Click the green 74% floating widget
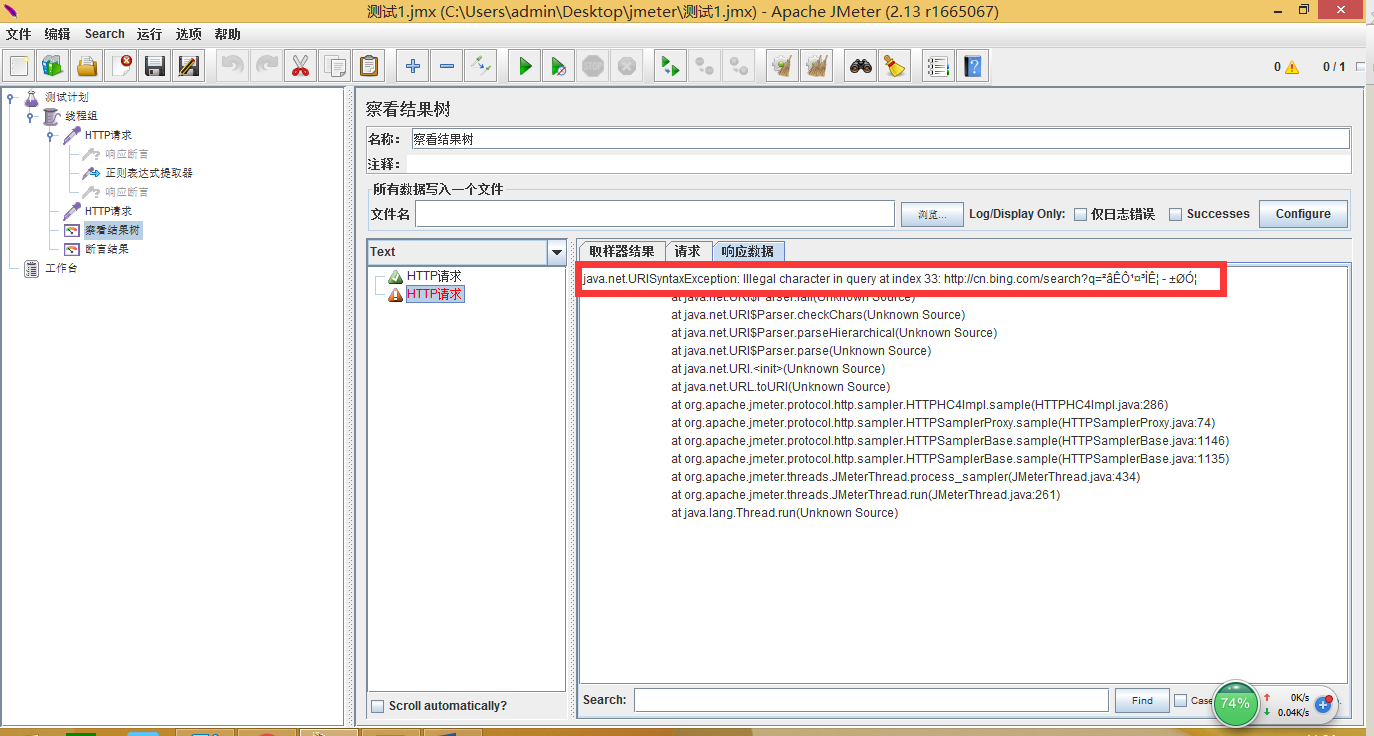 pyautogui.click(x=1235, y=703)
